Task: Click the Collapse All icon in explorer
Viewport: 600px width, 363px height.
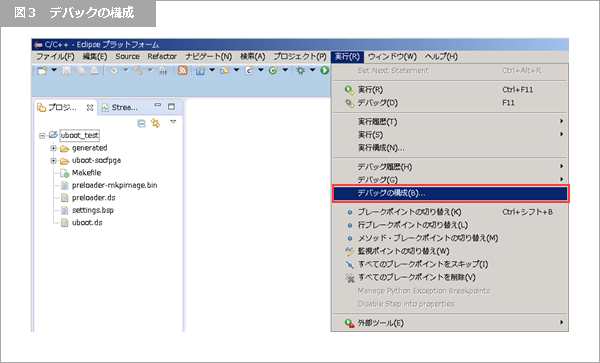Action: (142, 123)
